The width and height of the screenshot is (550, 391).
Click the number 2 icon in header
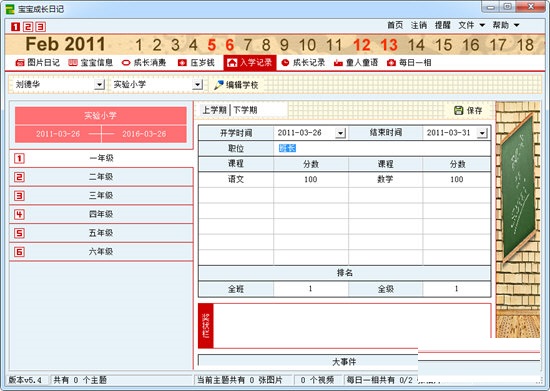pos(28,27)
